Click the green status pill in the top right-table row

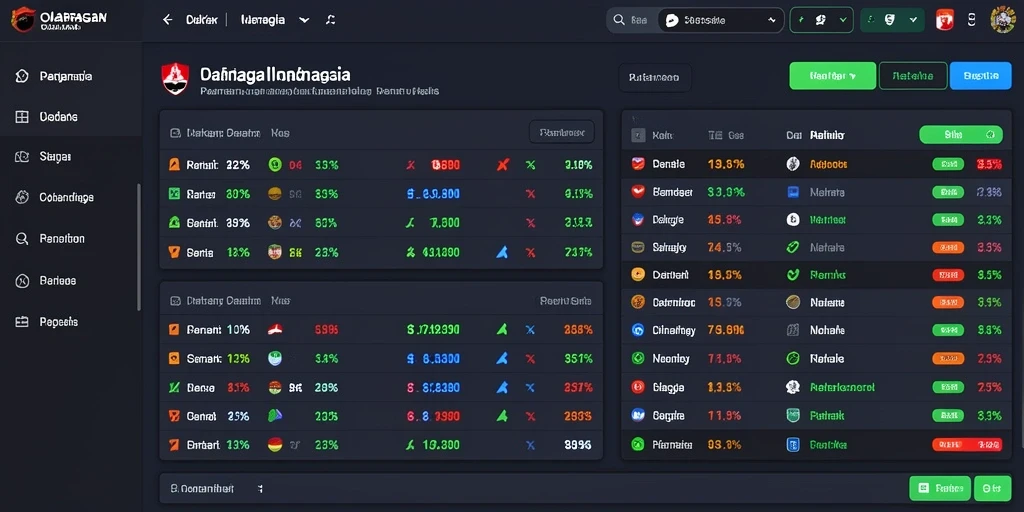[948, 165]
